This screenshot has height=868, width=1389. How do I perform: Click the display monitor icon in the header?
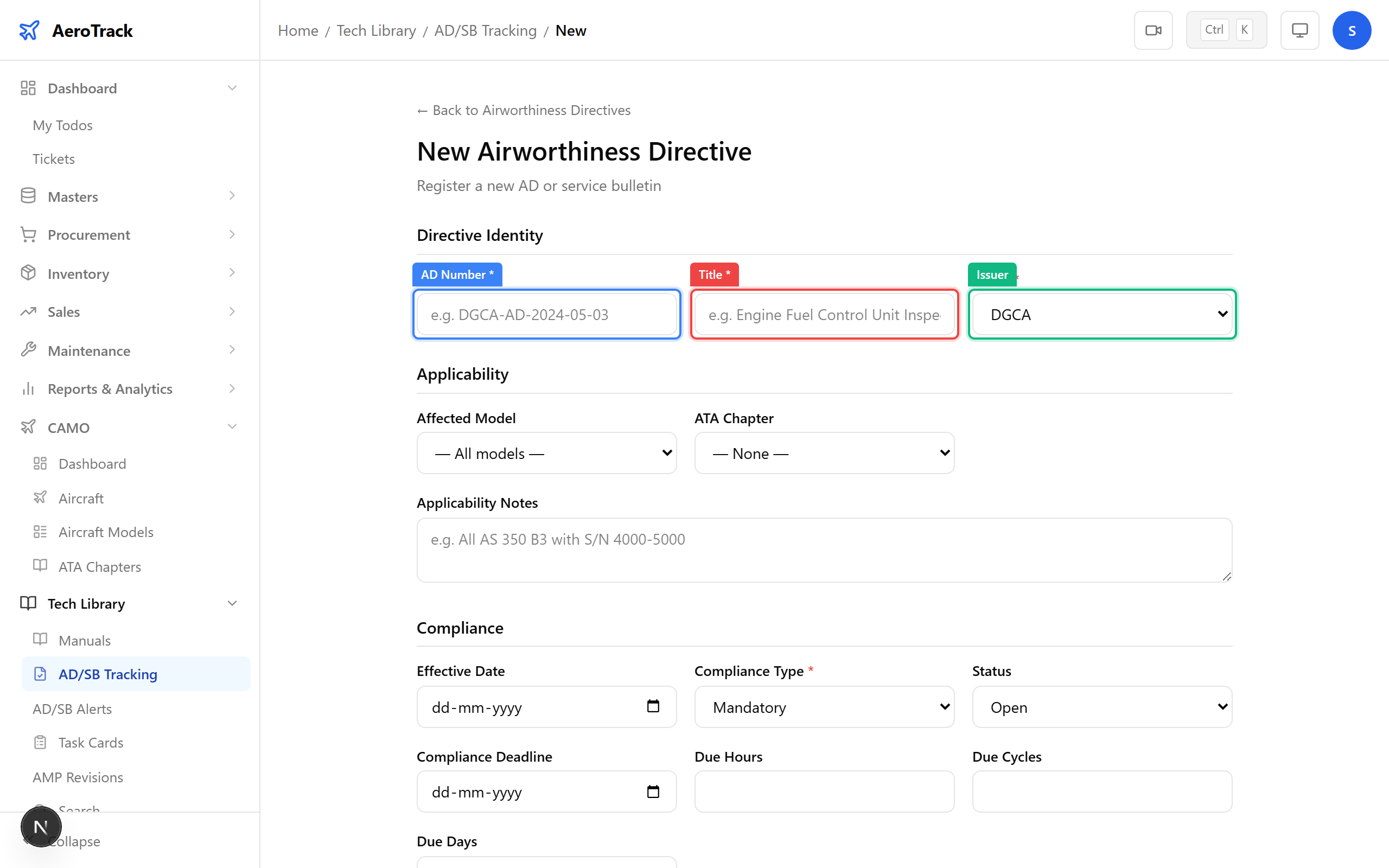tap(1299, 30)
